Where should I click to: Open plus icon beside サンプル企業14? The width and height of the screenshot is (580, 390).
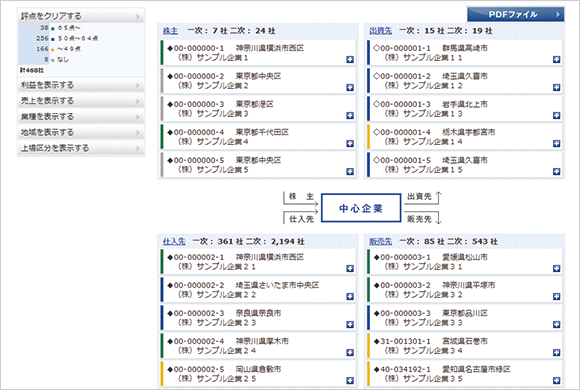556,144
